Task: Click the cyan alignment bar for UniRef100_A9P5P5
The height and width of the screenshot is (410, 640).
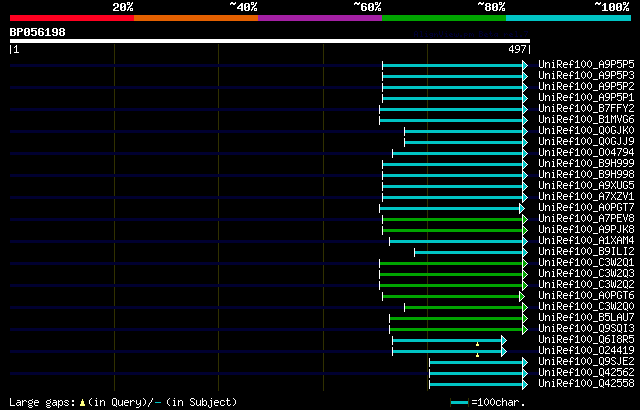Action: click(453, 65)
